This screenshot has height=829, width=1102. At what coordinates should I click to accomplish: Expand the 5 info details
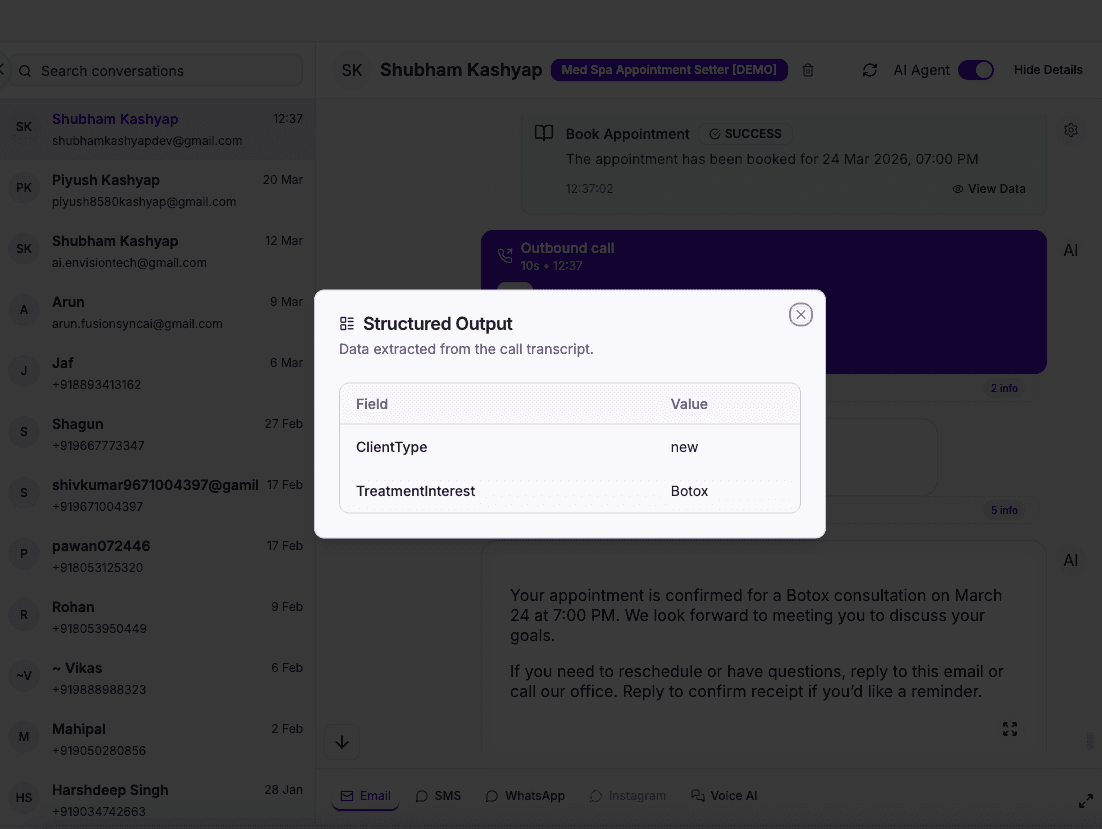[1004, 510]
